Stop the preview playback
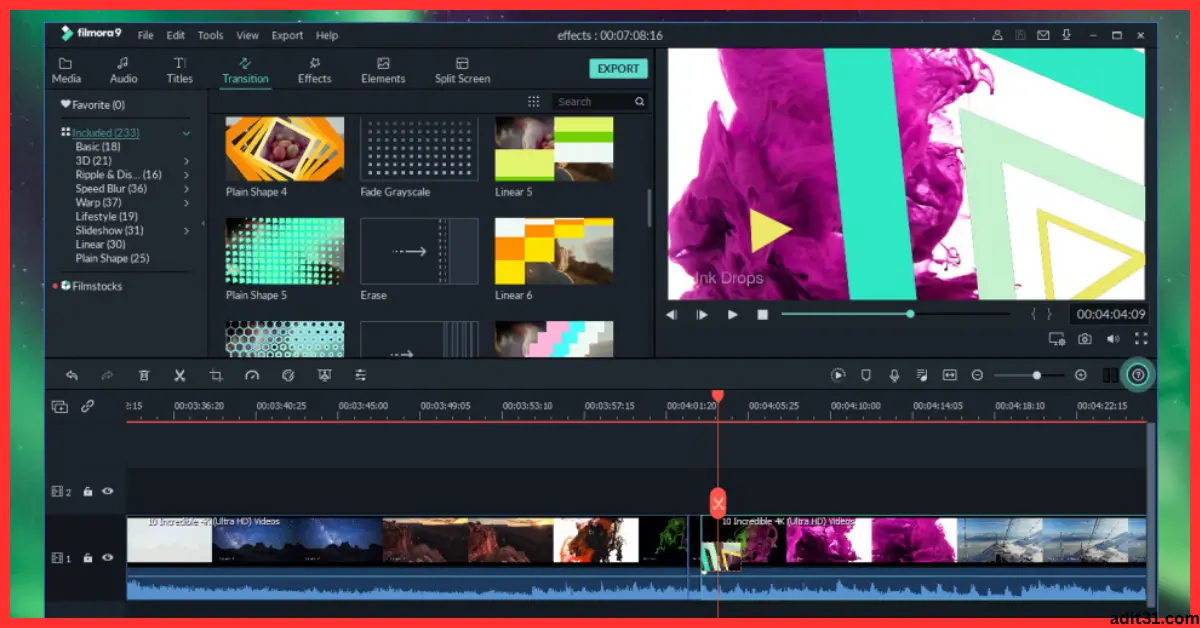Screen dimensions: 1200x628 click(x=762, y=314)
